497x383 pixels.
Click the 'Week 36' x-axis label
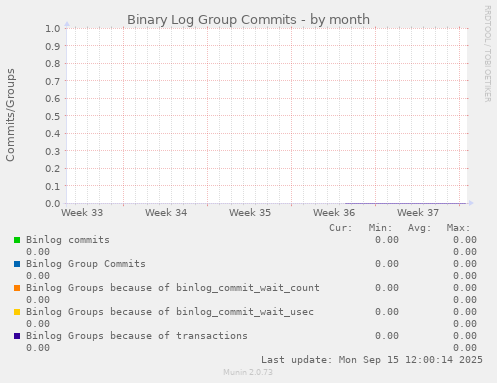(x=334, y=213)
